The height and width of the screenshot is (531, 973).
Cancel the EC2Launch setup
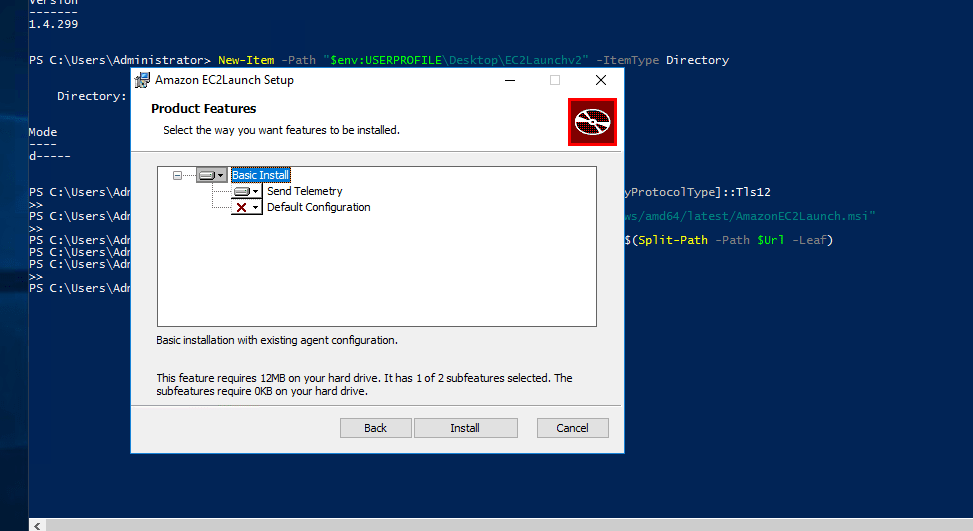(x=572, y=428)
